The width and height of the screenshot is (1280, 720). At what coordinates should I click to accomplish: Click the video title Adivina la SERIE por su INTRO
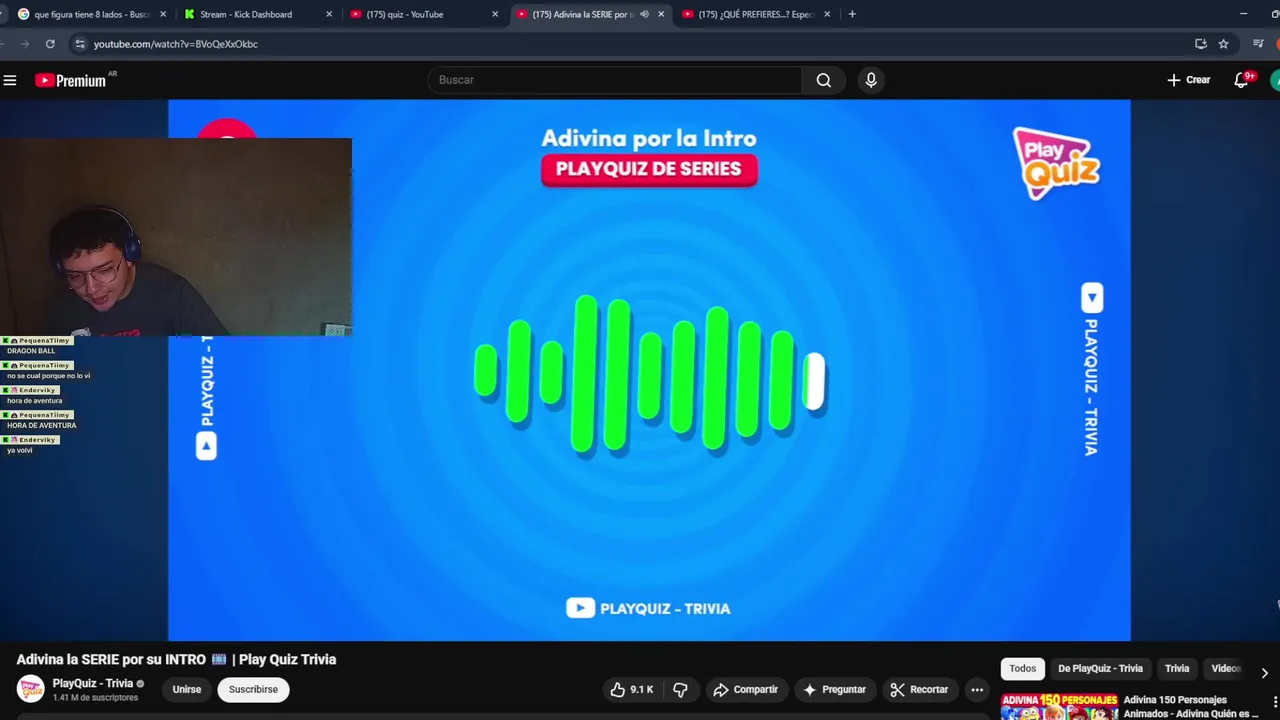click(176, 660)
